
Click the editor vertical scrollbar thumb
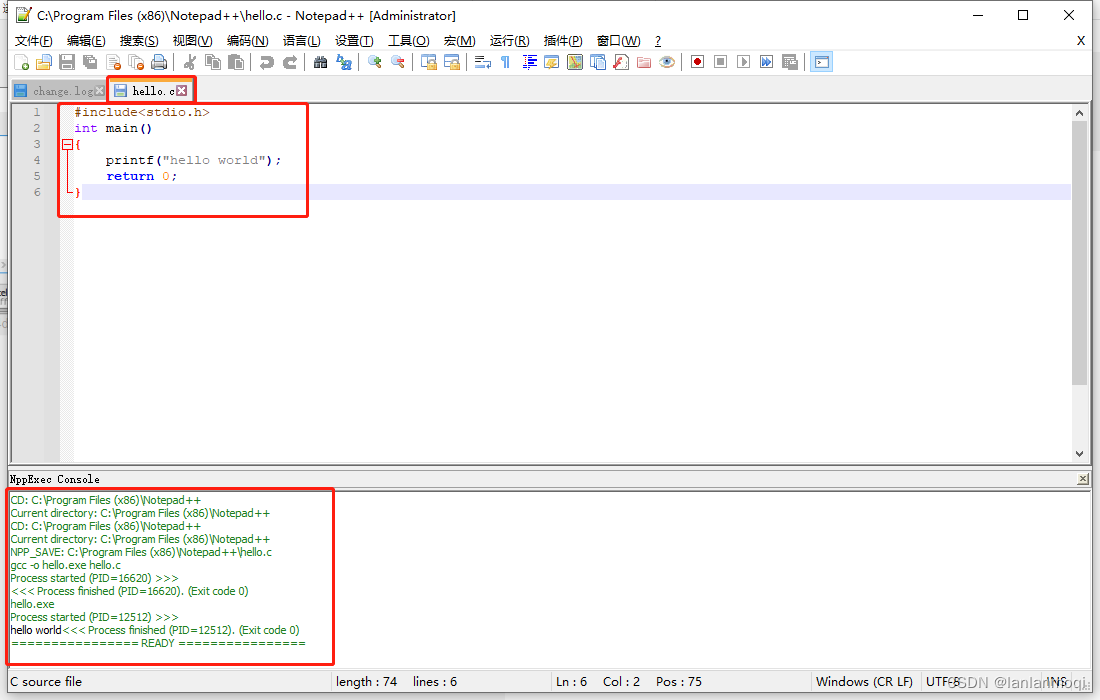pyautogui.click(x=1079, y=253)
